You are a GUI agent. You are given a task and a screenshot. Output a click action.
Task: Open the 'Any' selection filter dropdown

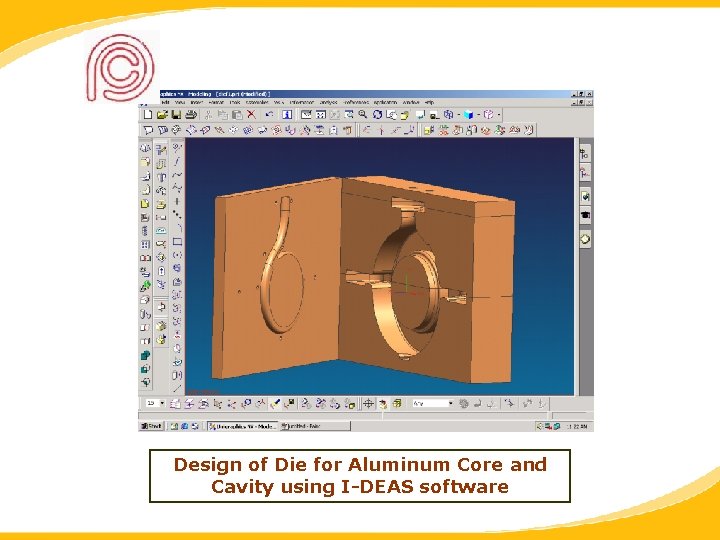pyautogui.click(x=450, y=403)
